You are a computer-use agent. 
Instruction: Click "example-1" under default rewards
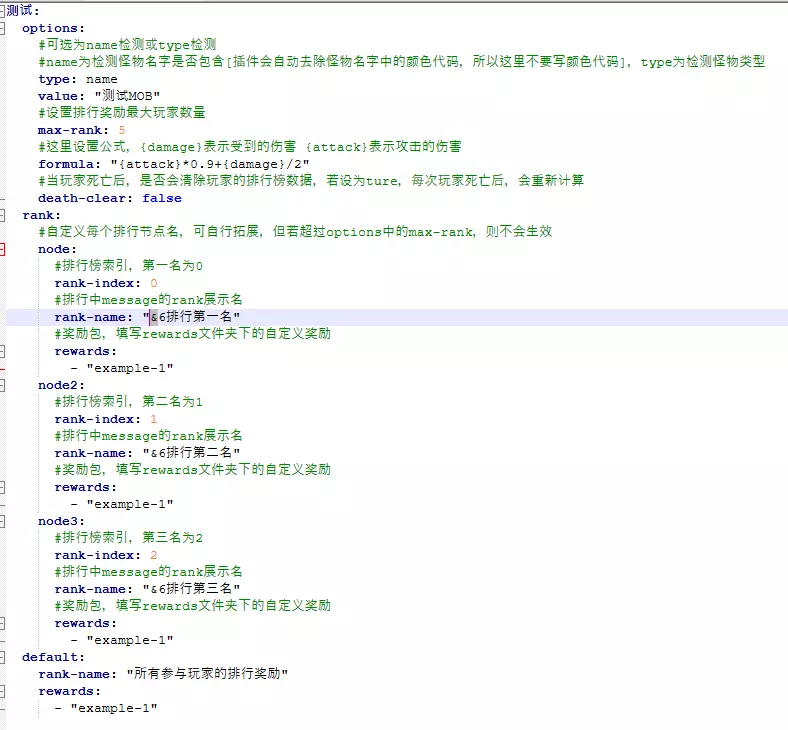[x=114, y=708]
